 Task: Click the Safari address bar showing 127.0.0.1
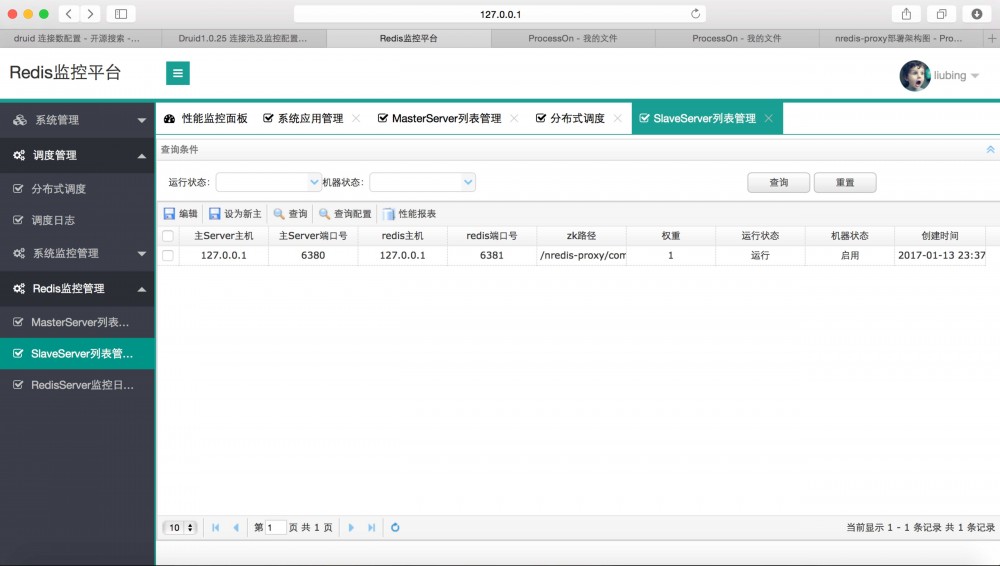[500, 13]
